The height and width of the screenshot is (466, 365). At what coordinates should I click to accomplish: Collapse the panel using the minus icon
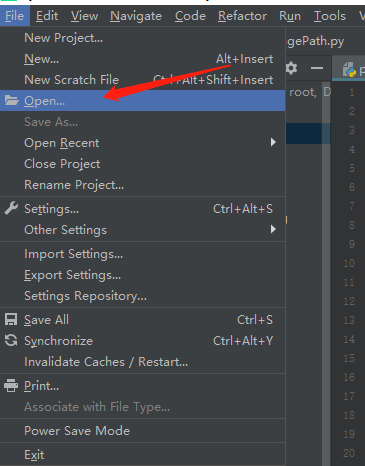pos(317,68)
